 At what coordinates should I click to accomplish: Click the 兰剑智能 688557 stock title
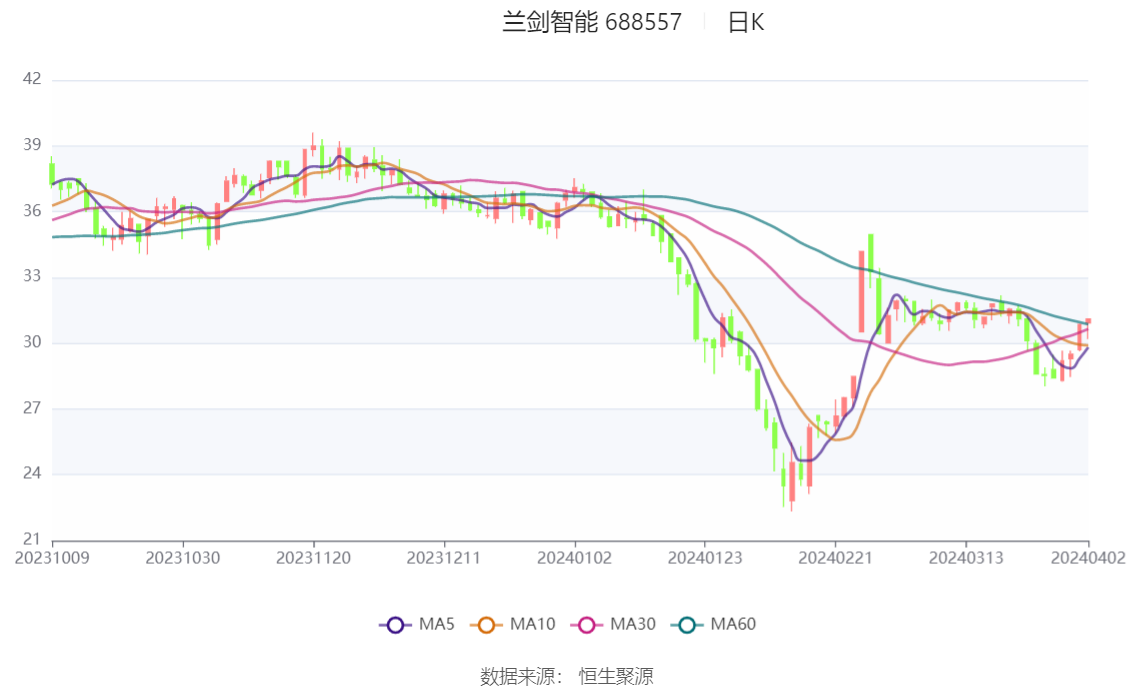(x=592, y=22)
